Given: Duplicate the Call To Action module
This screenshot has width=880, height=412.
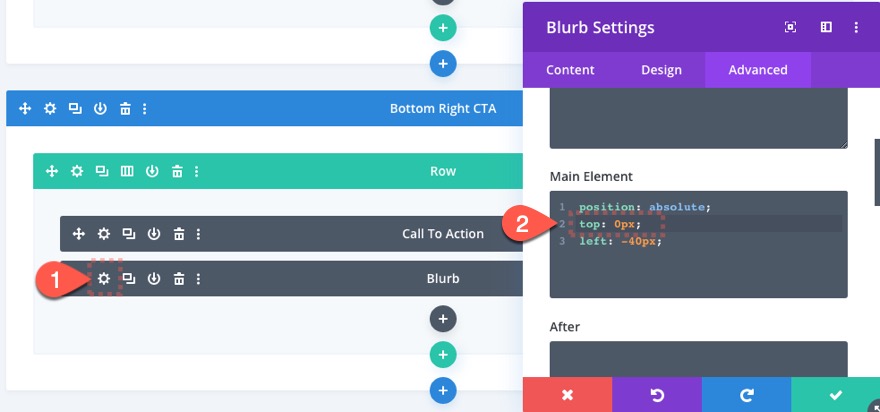Looking at the screenshot, I should [129, 234].
